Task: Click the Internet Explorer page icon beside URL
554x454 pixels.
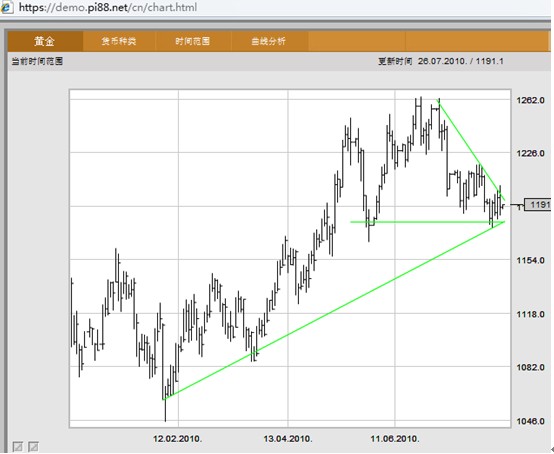Action: coord(7,7)
